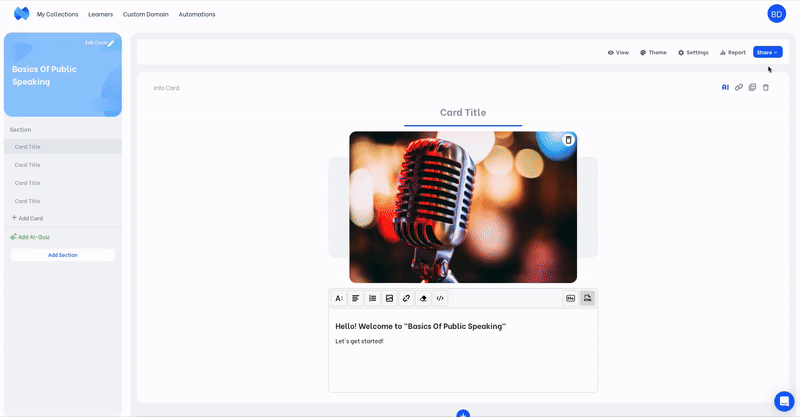The image size is (800, 417).
Task: Go to My Collections
Action: tap(57, 14)
